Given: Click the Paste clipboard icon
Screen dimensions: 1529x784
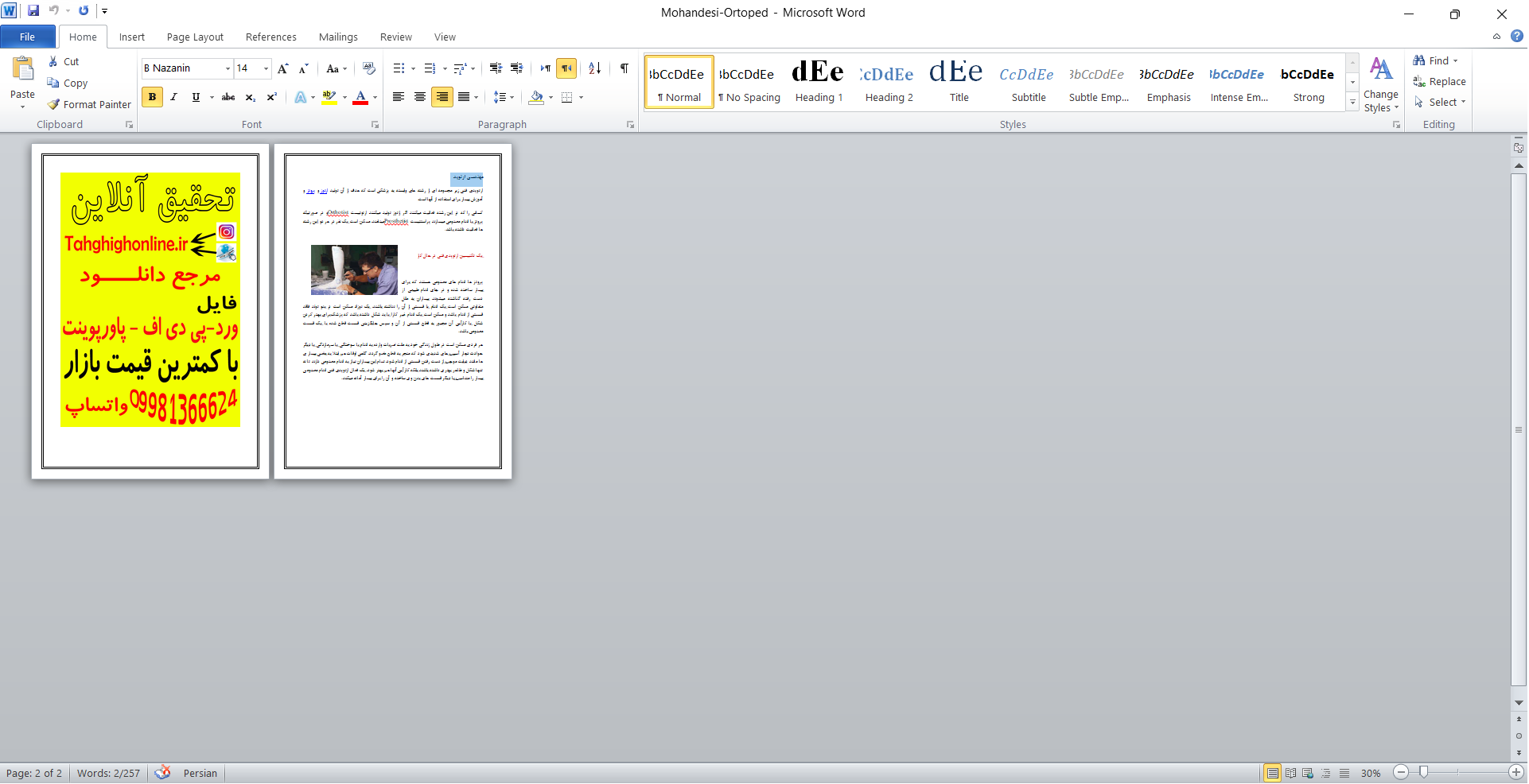Looking at the screenshot, I should (x=22, y=70).
